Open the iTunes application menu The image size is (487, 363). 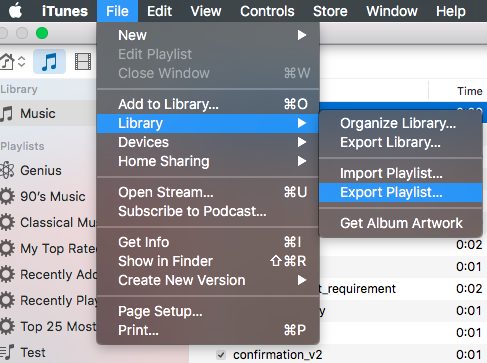65,11
